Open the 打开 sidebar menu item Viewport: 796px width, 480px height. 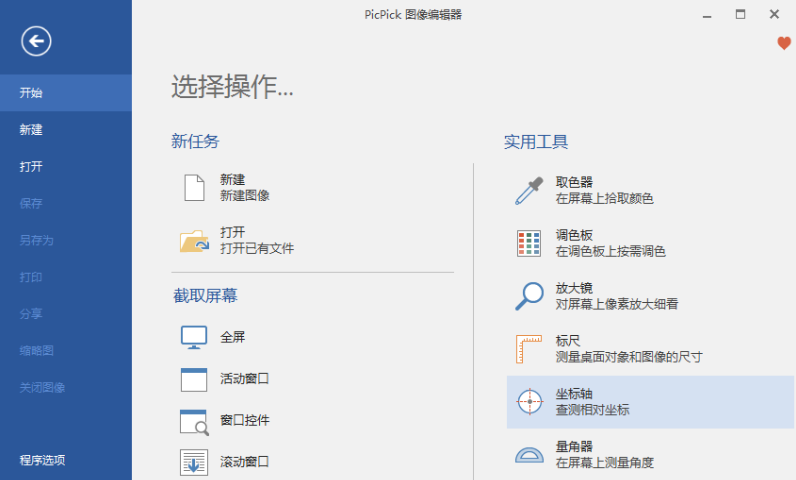pos(66,166)
